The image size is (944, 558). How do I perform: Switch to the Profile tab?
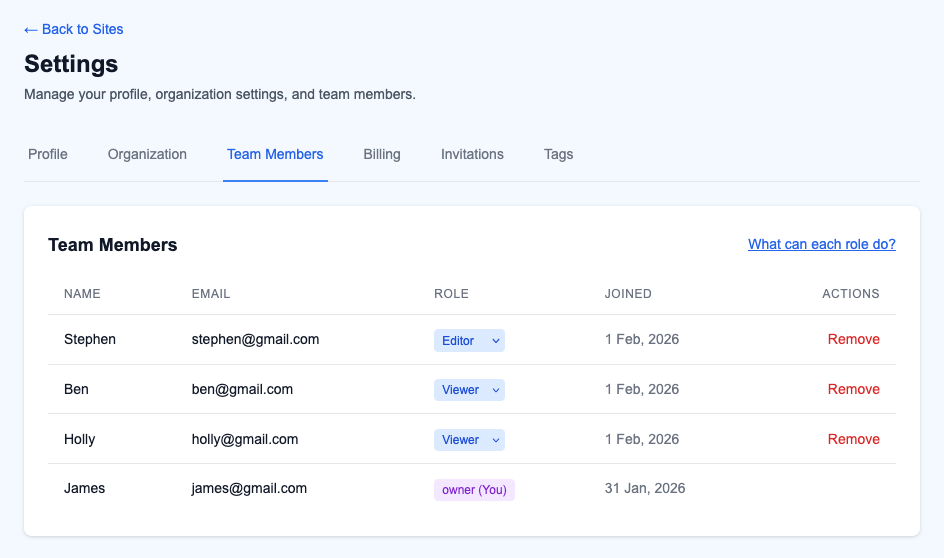[x=48, y=155]
